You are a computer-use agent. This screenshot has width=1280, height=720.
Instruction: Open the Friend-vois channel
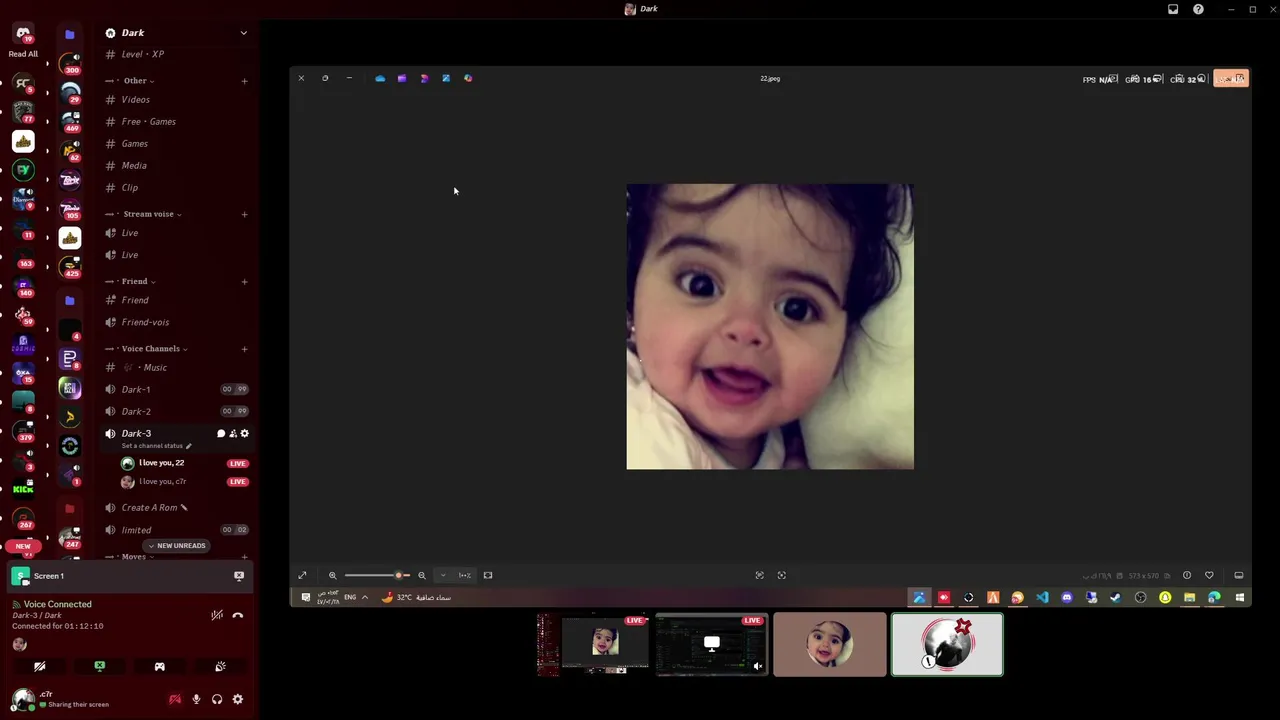point(177,322)
